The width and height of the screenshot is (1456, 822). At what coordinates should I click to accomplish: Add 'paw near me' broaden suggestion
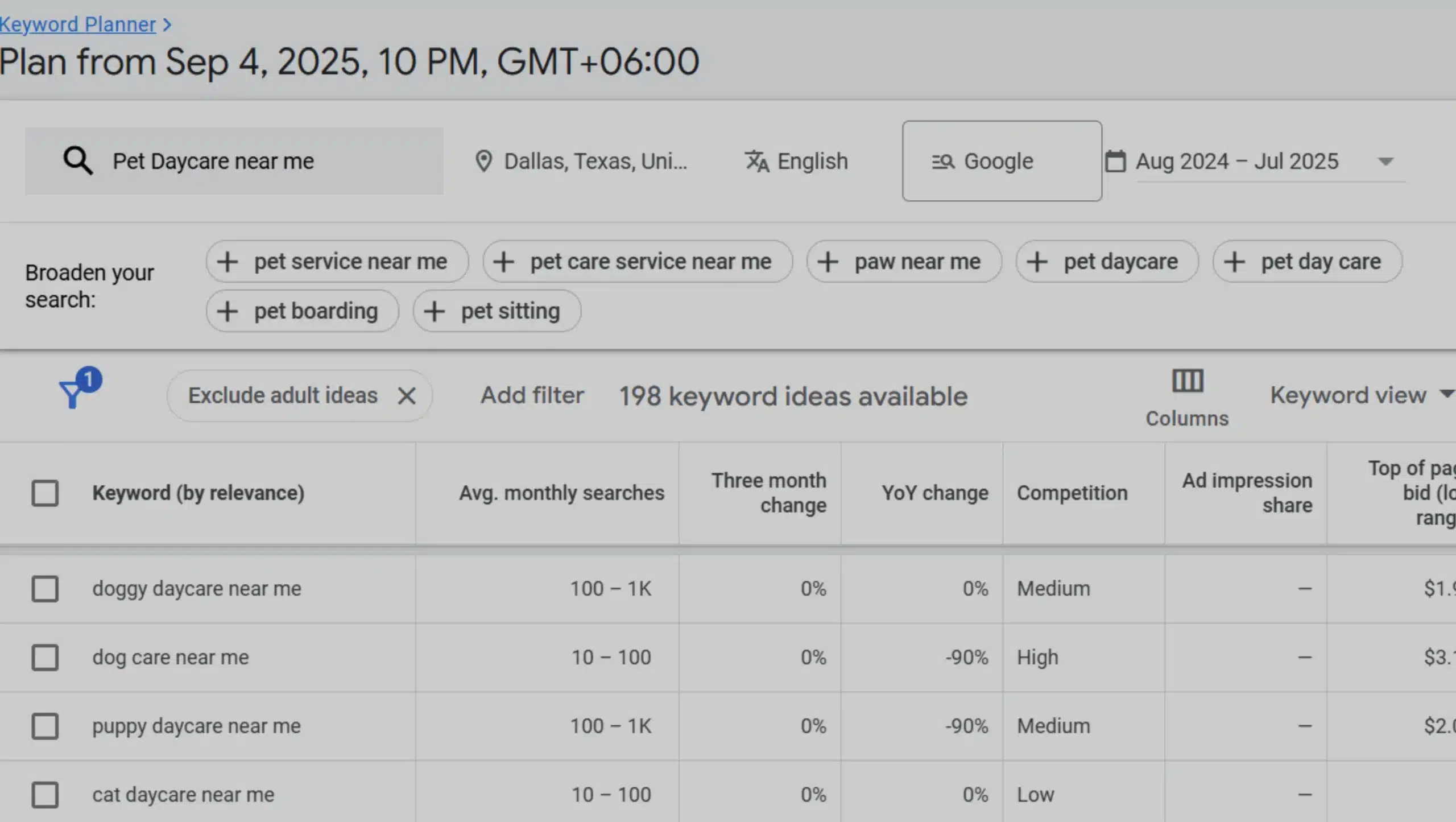pos(904,262)
